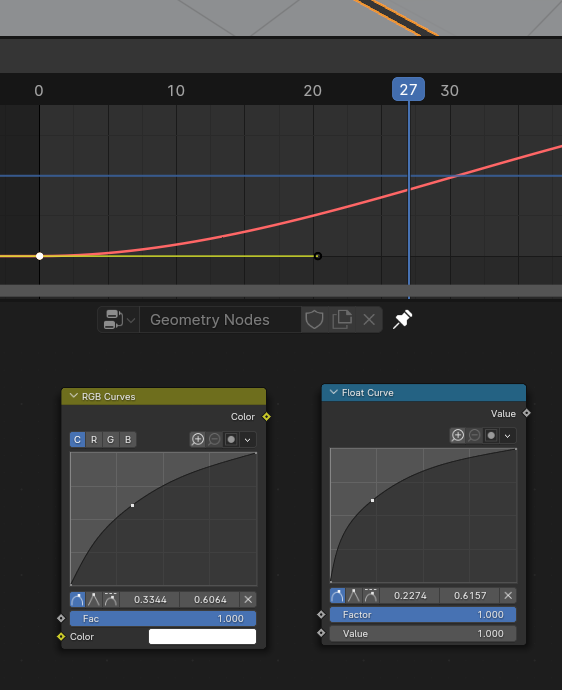
Task: Click frame number 0 on the ruler
Action: tap(39, 91)
